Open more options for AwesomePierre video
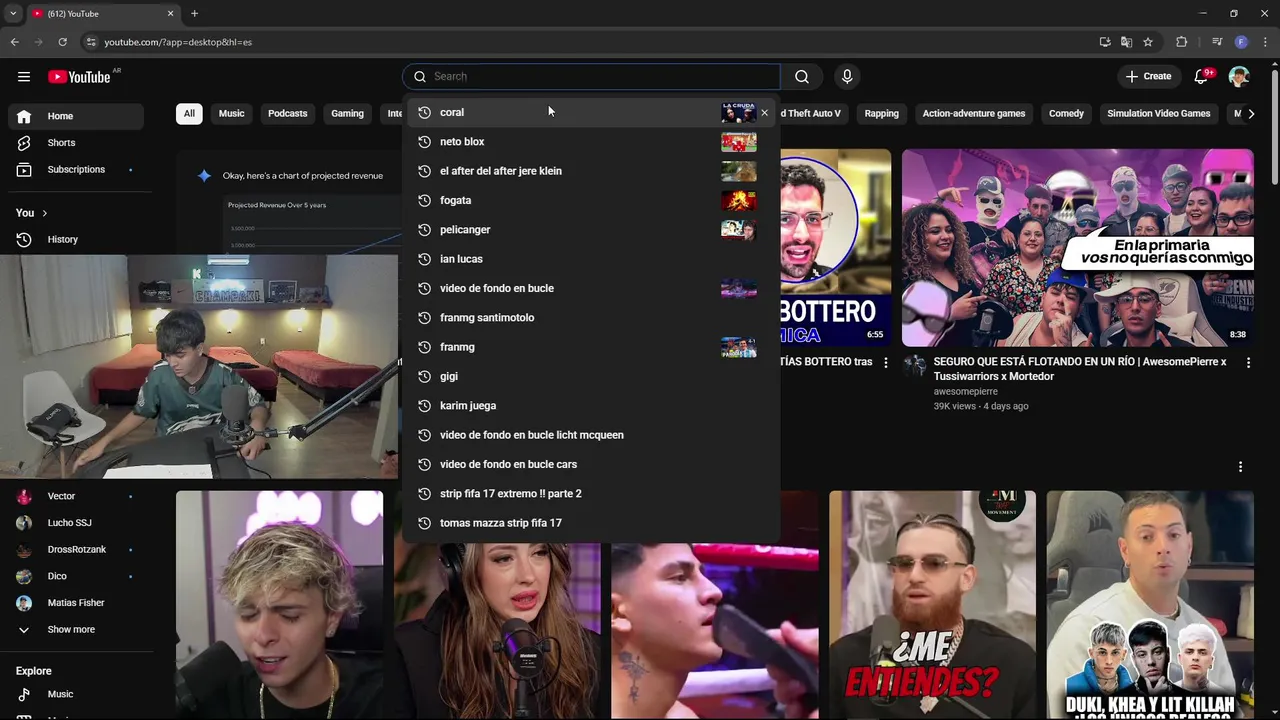1280x720 pixels. click(x=1248, y=363)
